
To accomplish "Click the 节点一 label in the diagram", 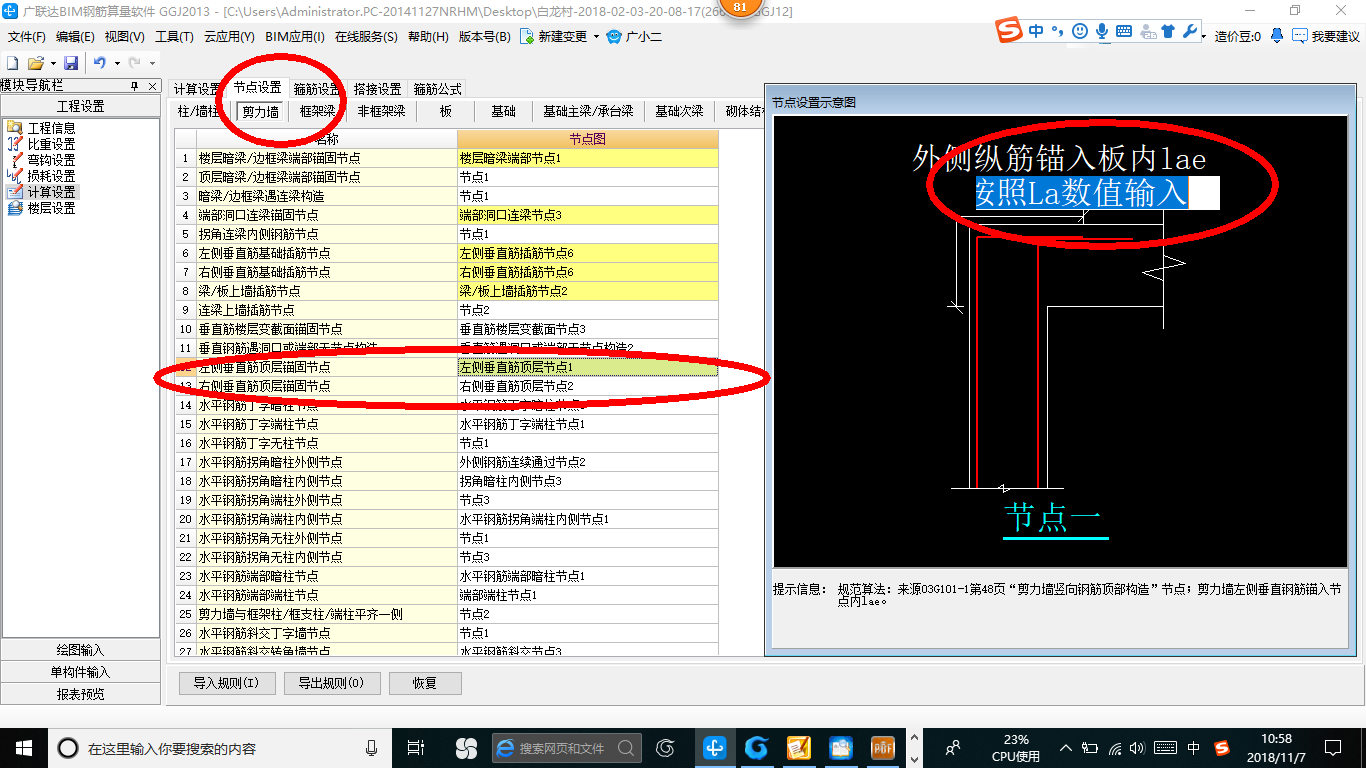I will [1055, 517].
